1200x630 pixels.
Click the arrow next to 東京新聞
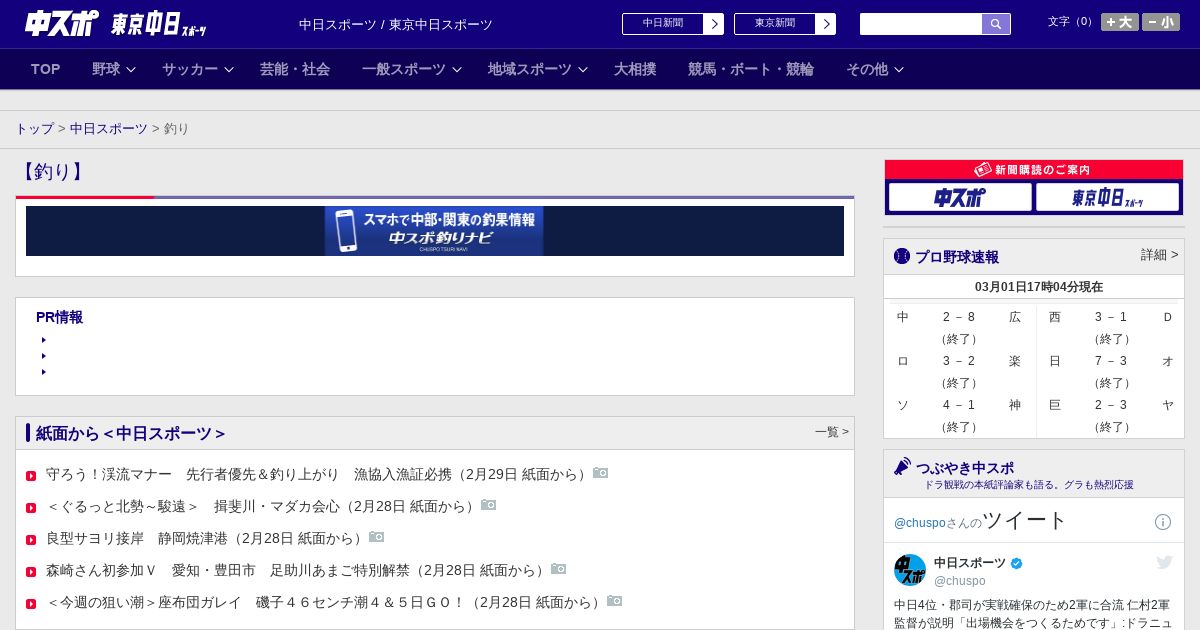pyautogui.click(x=826, y=24)
